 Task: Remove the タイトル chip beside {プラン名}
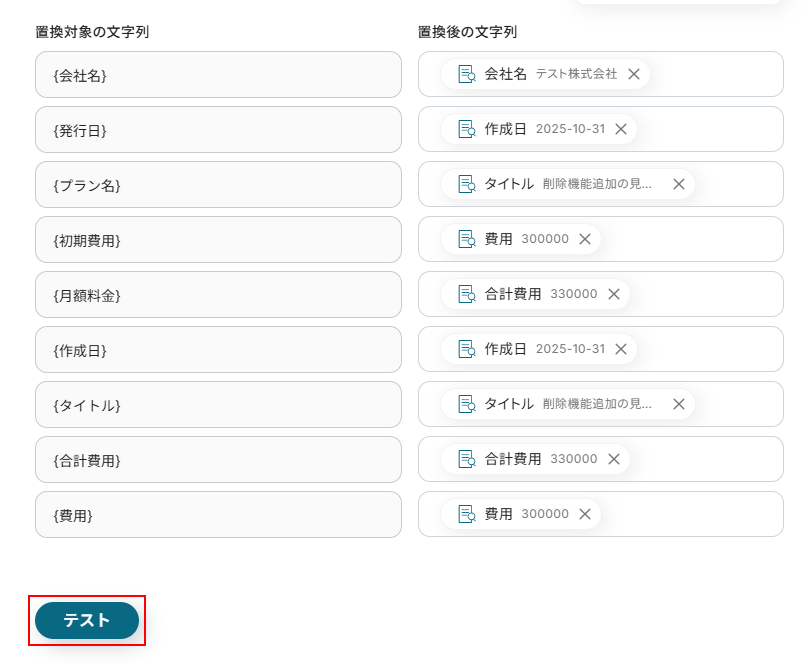pyautogui.click(x=679, y=184)
